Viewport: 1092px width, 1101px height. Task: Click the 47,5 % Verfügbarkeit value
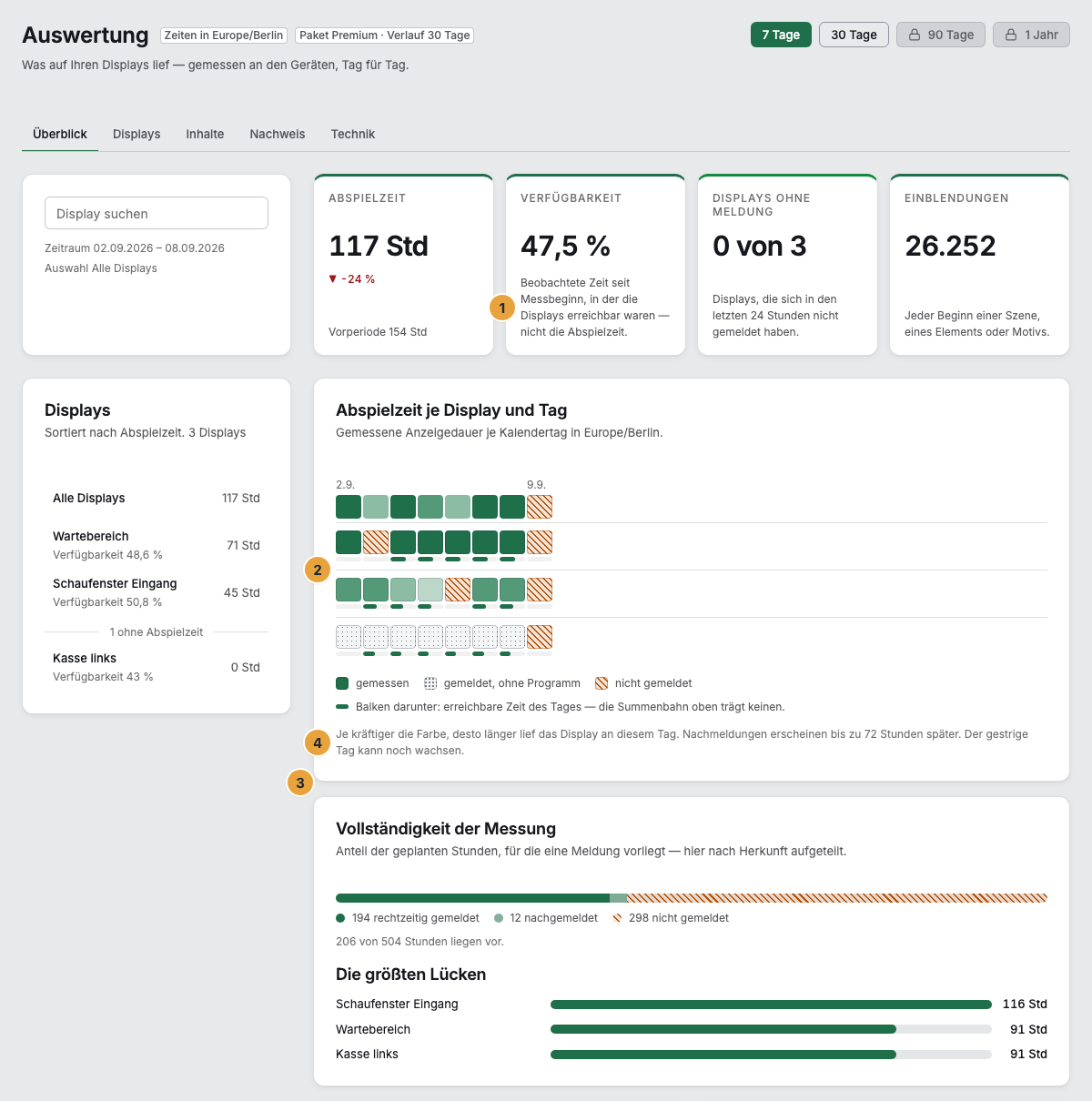click(x=565, y=246)
